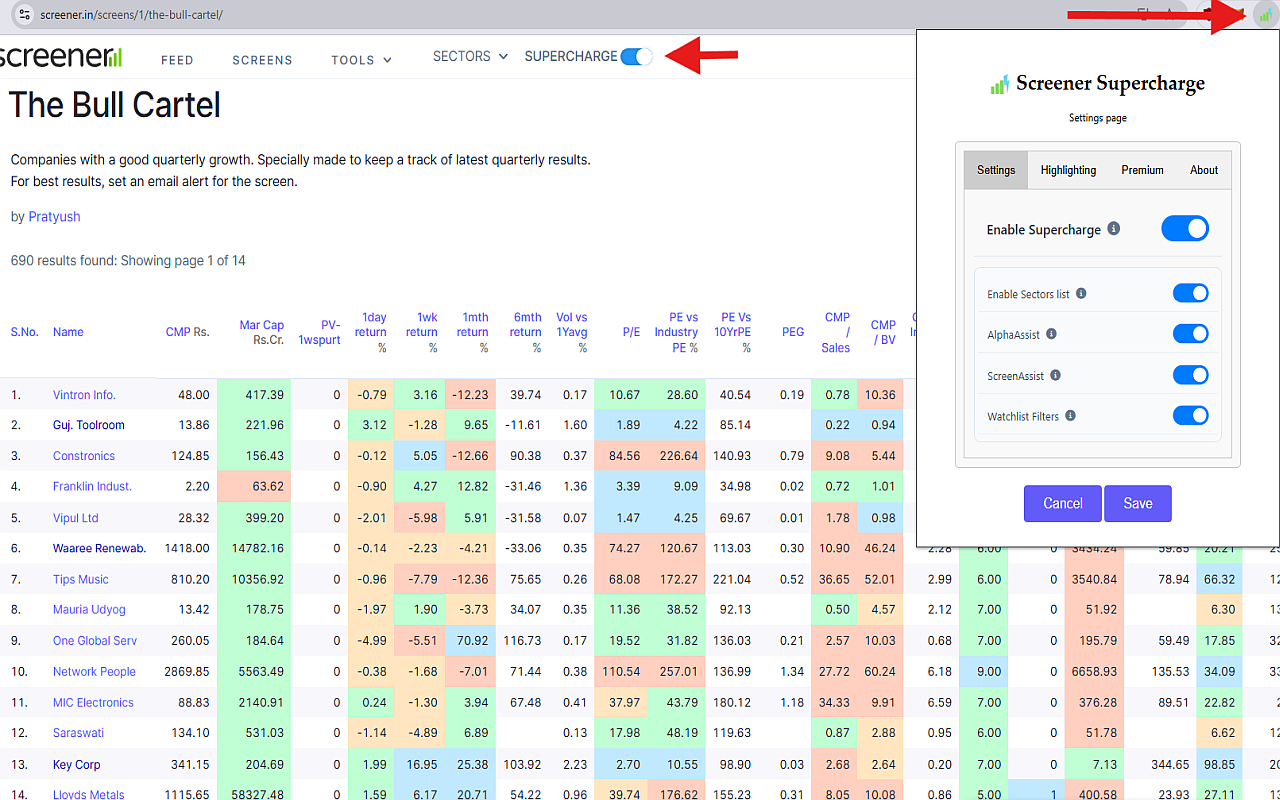Toggle the Enable Supercharge switch in popup
Viewport: 1280px width, 800px height.
point(1184,229)
